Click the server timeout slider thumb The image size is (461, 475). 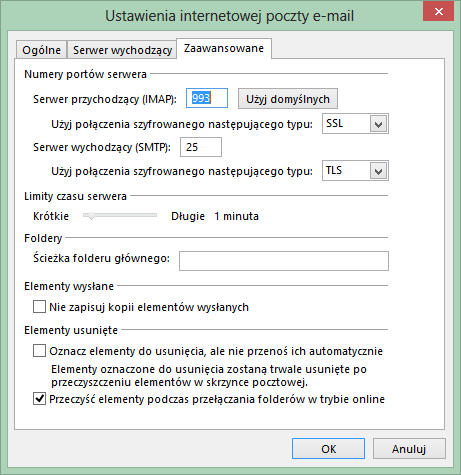tap(91, 216)
